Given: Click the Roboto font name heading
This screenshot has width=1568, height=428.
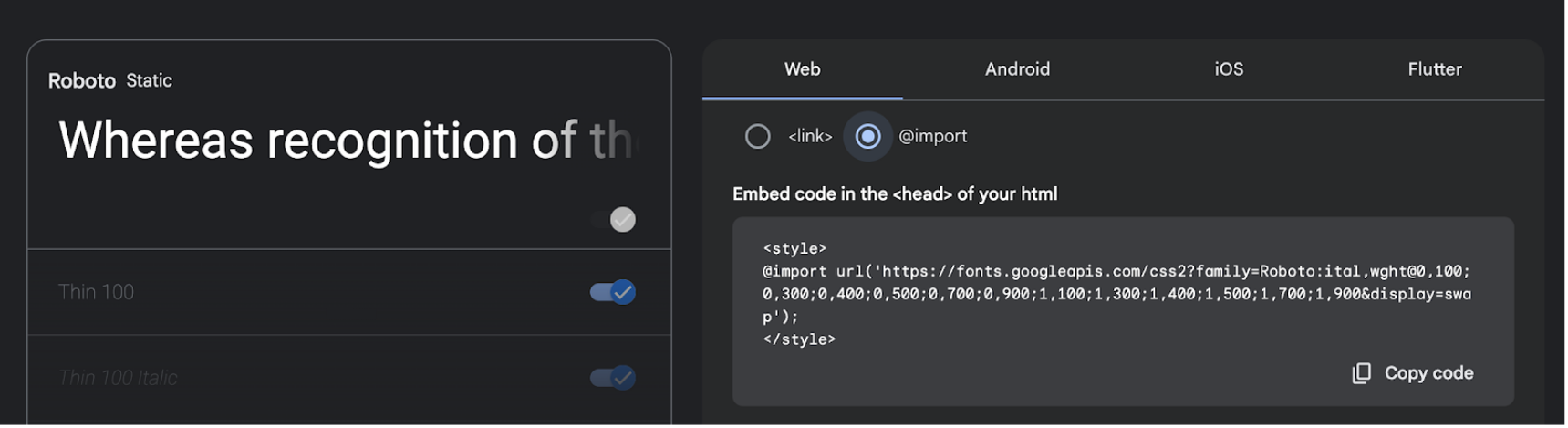Looking at the screenshot, I should (x=82, y=81).
